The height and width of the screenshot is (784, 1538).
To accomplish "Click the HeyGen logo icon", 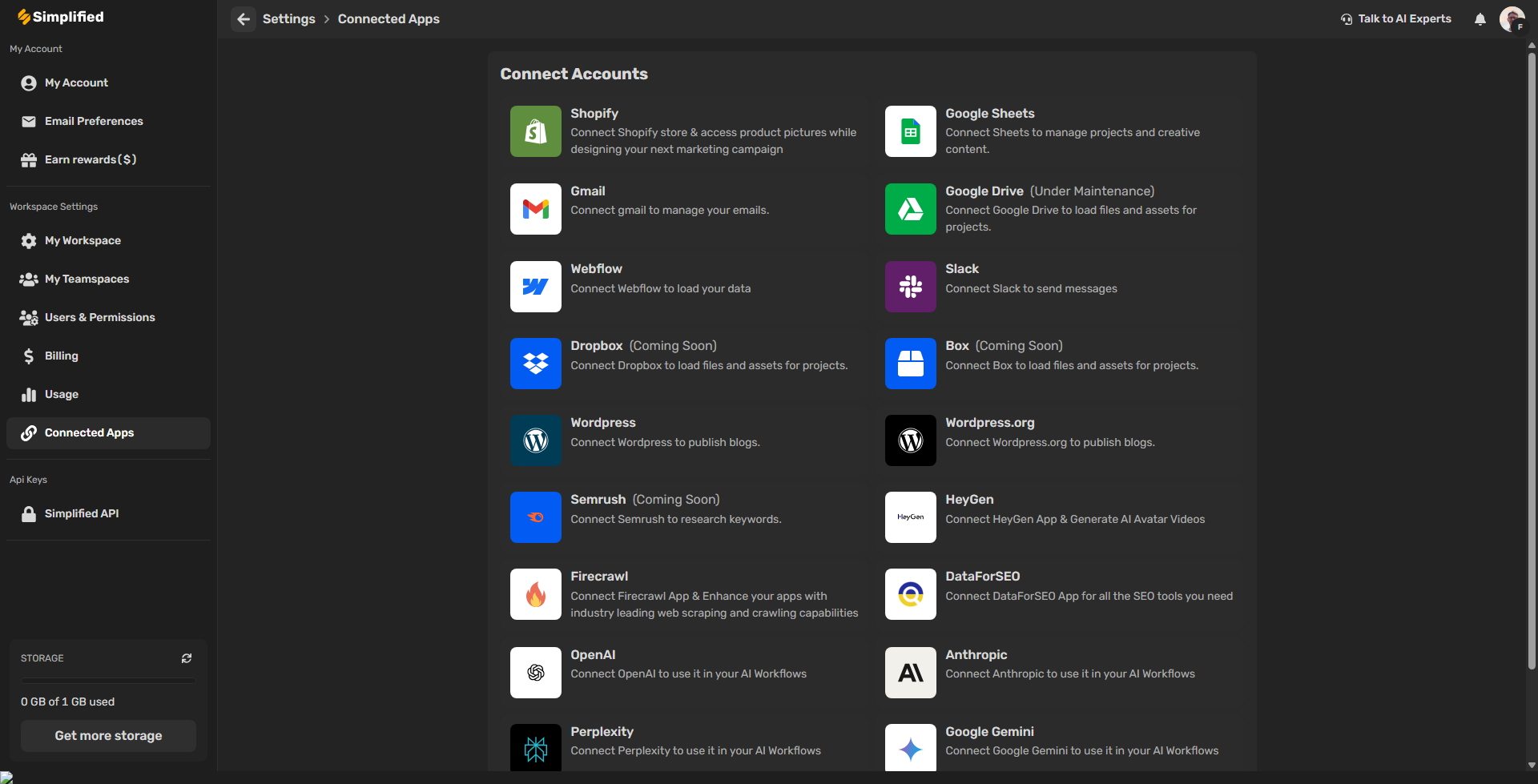I will [x=910, y=517].
